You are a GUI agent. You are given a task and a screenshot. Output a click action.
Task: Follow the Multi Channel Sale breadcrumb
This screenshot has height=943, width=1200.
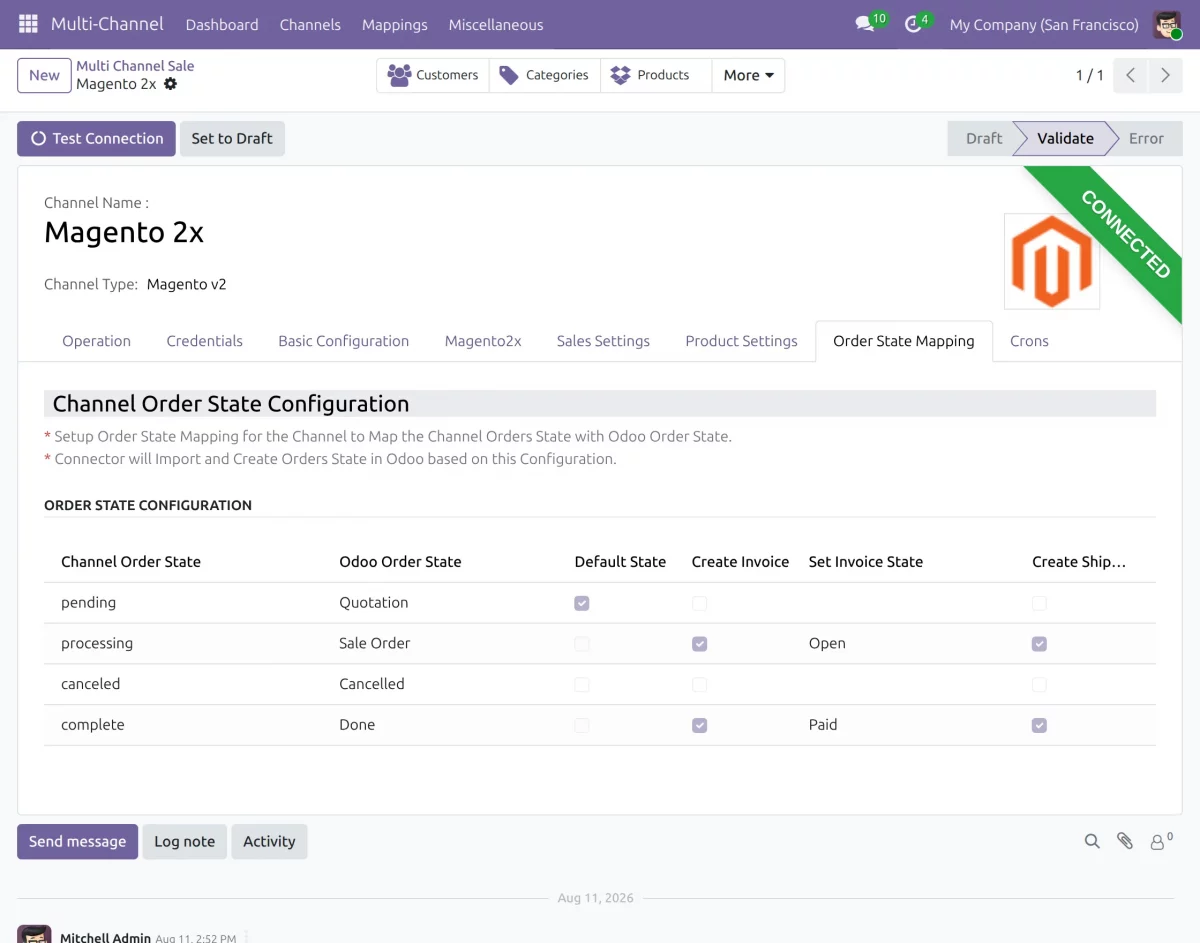point(135,66)
